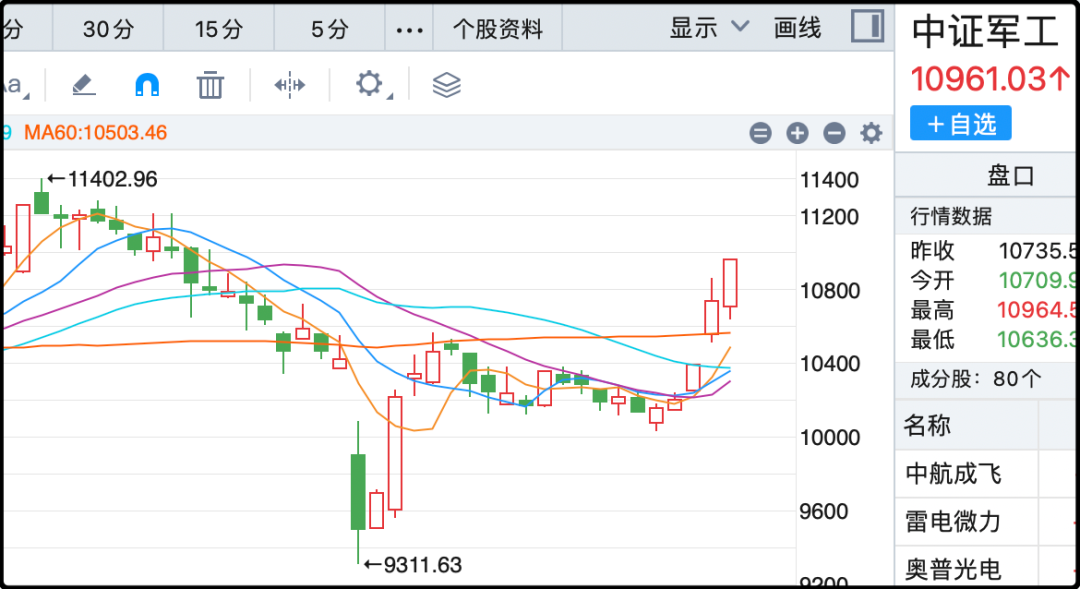The image size is (1080, 589).
Task: Click the stacked layers icon
Action: (x=446, y=85)
